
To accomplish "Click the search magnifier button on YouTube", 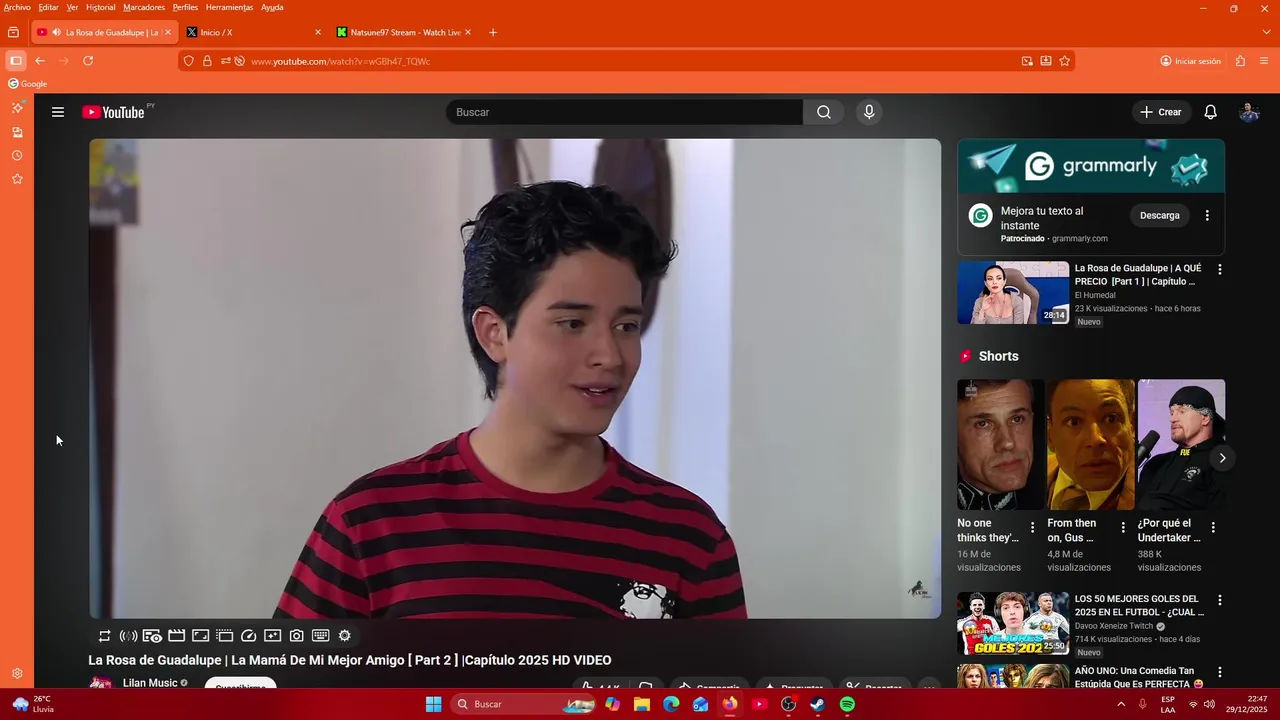I will [x=823, y=112].
